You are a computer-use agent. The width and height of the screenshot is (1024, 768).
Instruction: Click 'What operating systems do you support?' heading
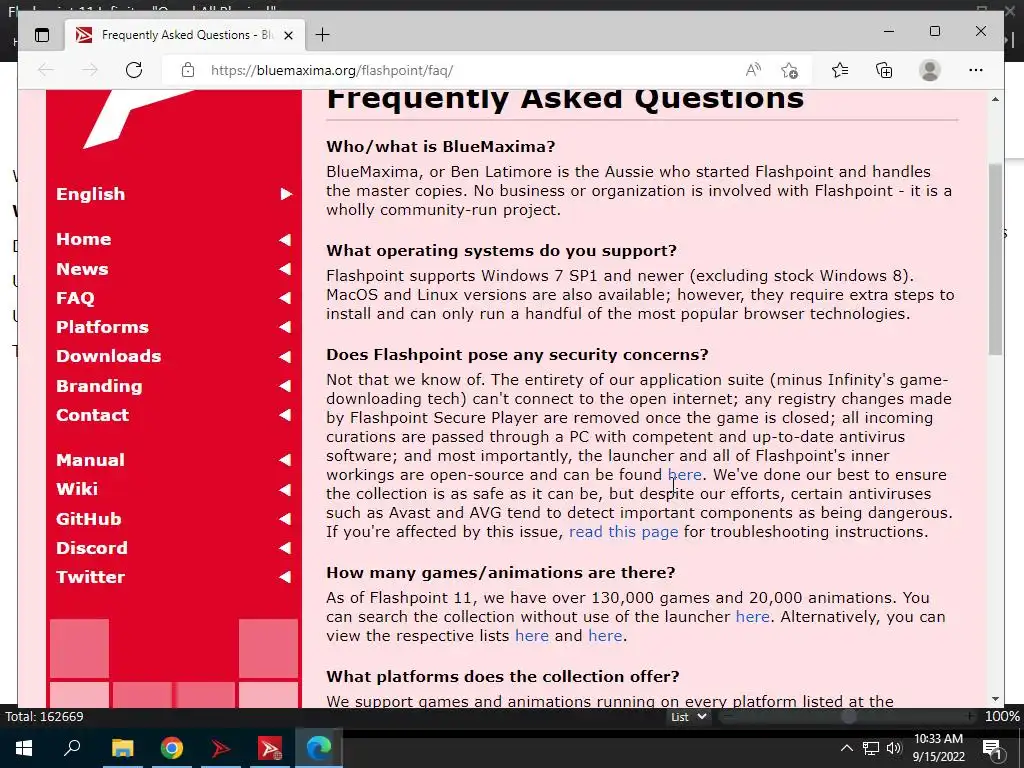(x=502, y=251)
